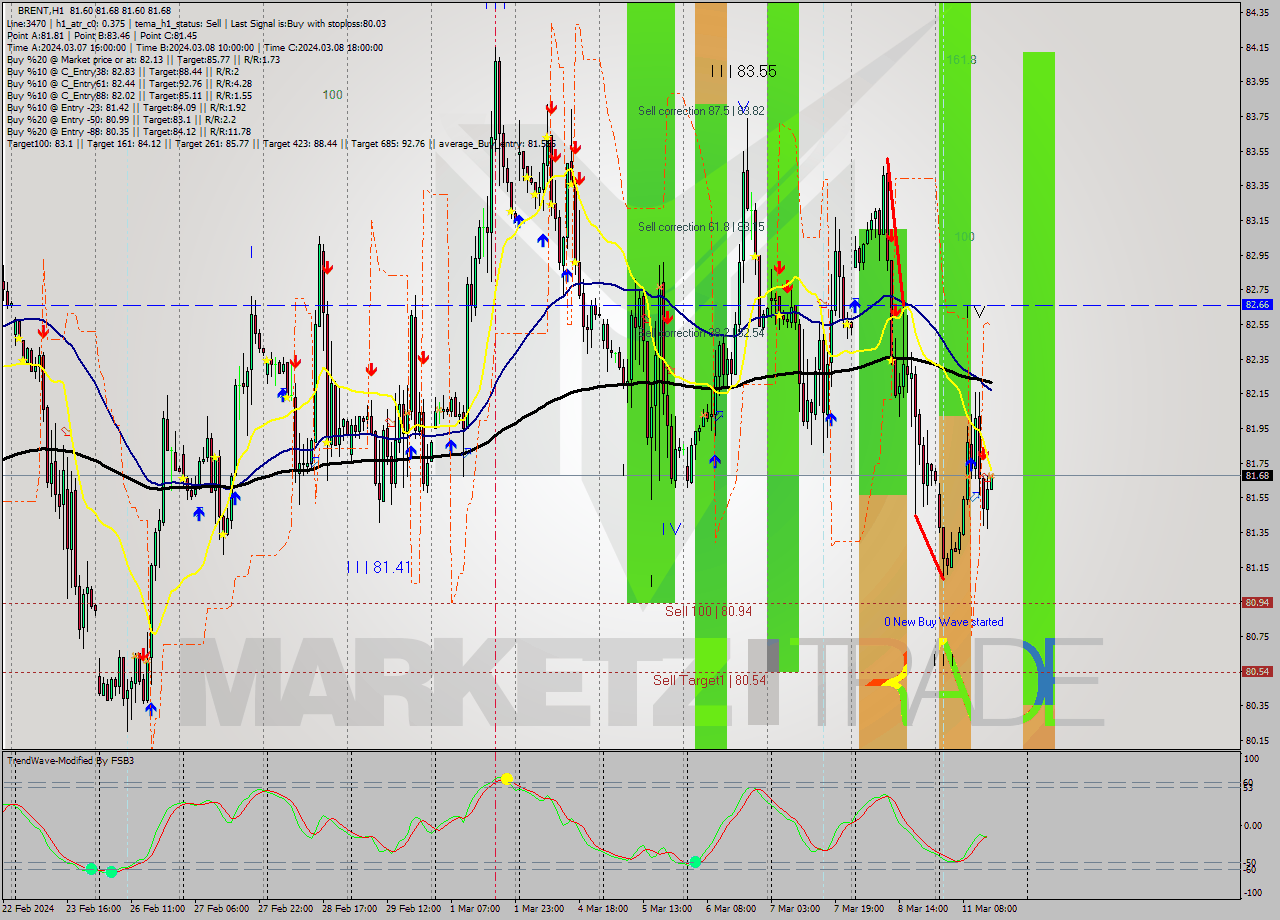Select the 'TrendWave-Modified By FSB3' indicator label

tap(71, 761)
